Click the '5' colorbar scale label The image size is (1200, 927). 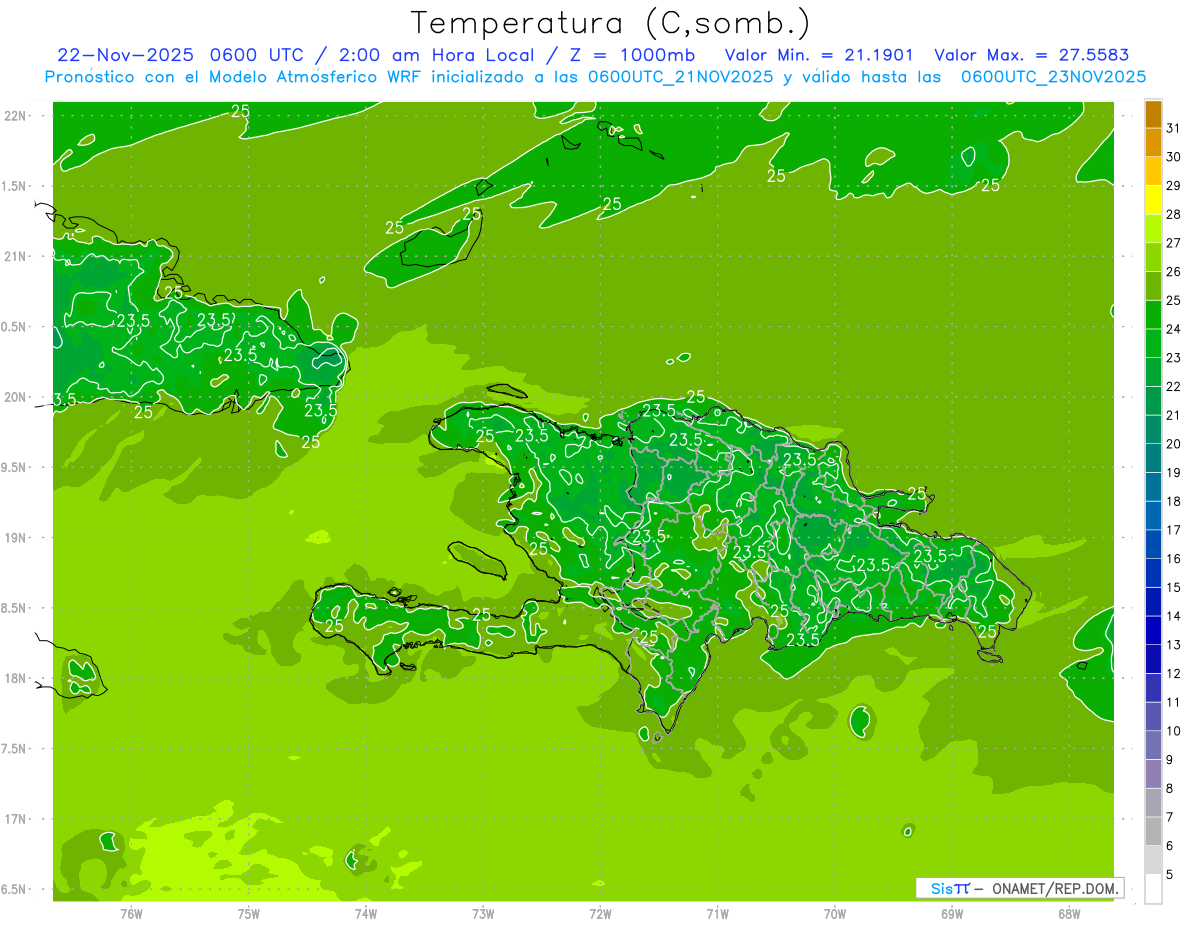coord(1170,874)
